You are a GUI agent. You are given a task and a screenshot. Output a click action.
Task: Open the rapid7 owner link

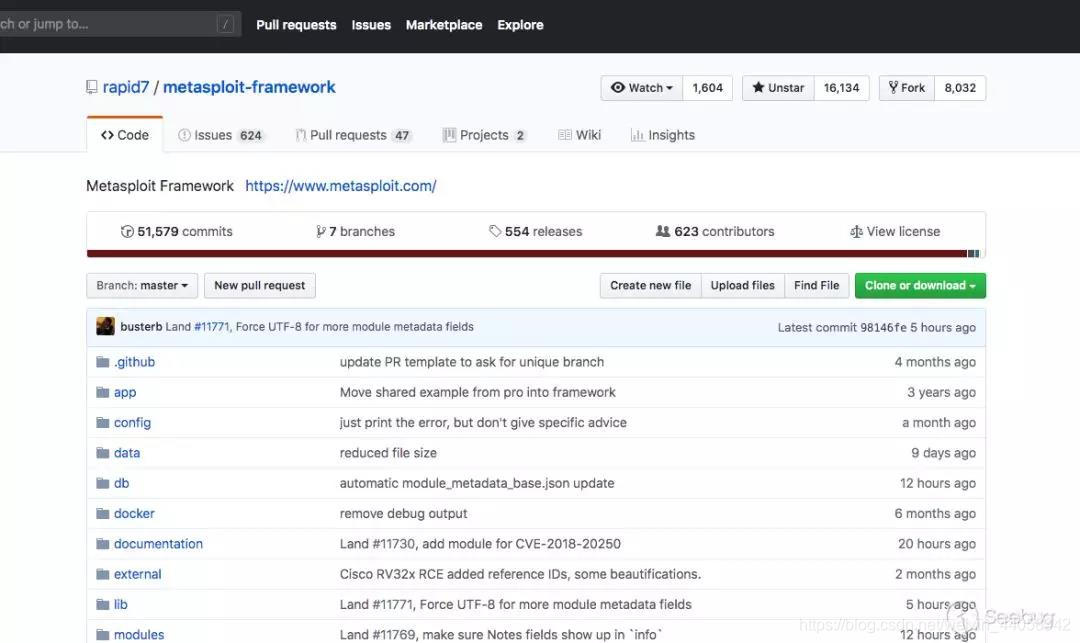(126, 87)
